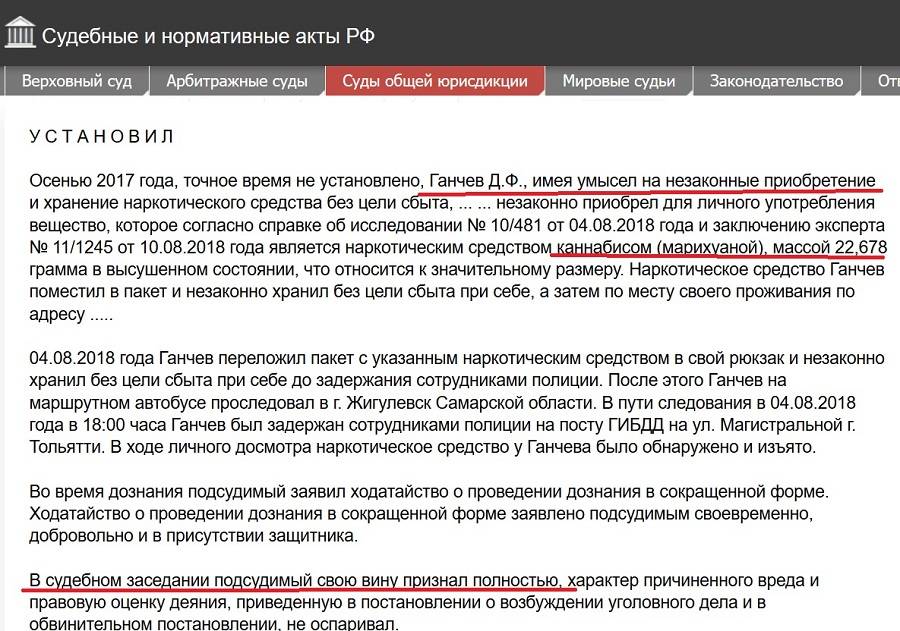
Task: Click the mass value 22,678
Action: (x=861, y=247)
